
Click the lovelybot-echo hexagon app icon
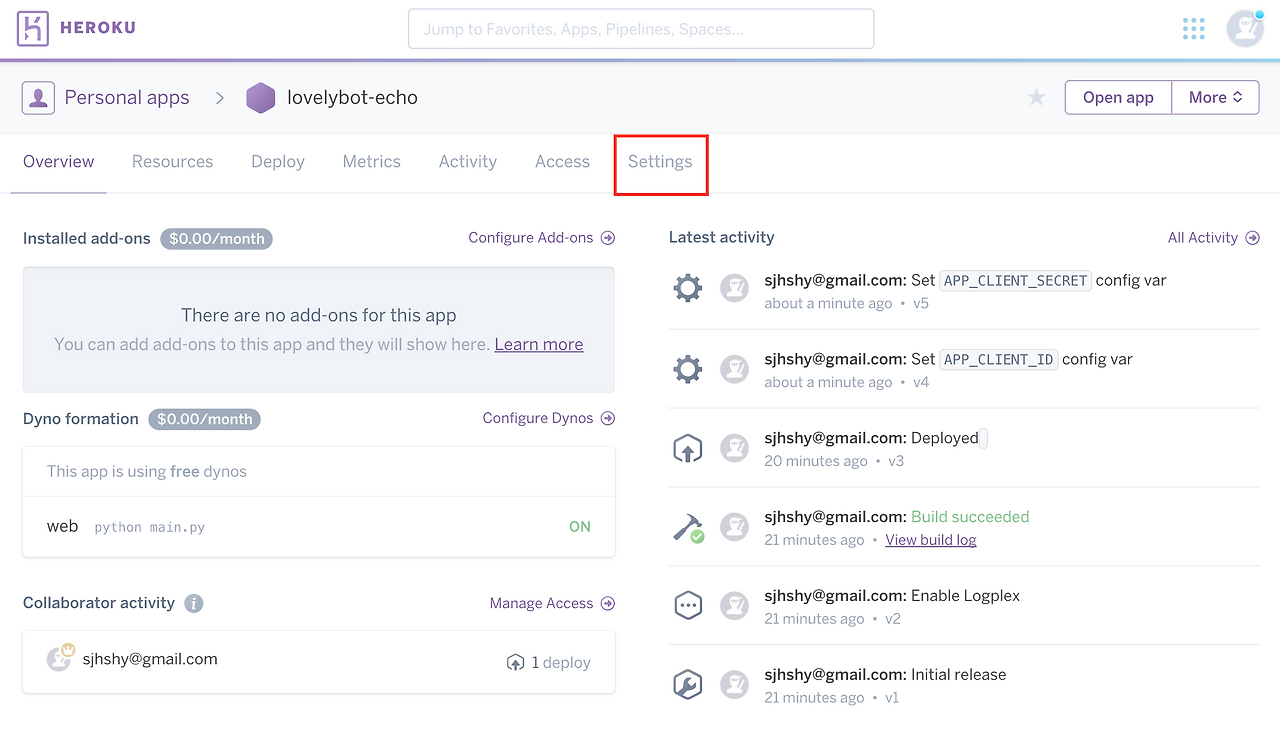pyautogui.click(x=261, y=98)
